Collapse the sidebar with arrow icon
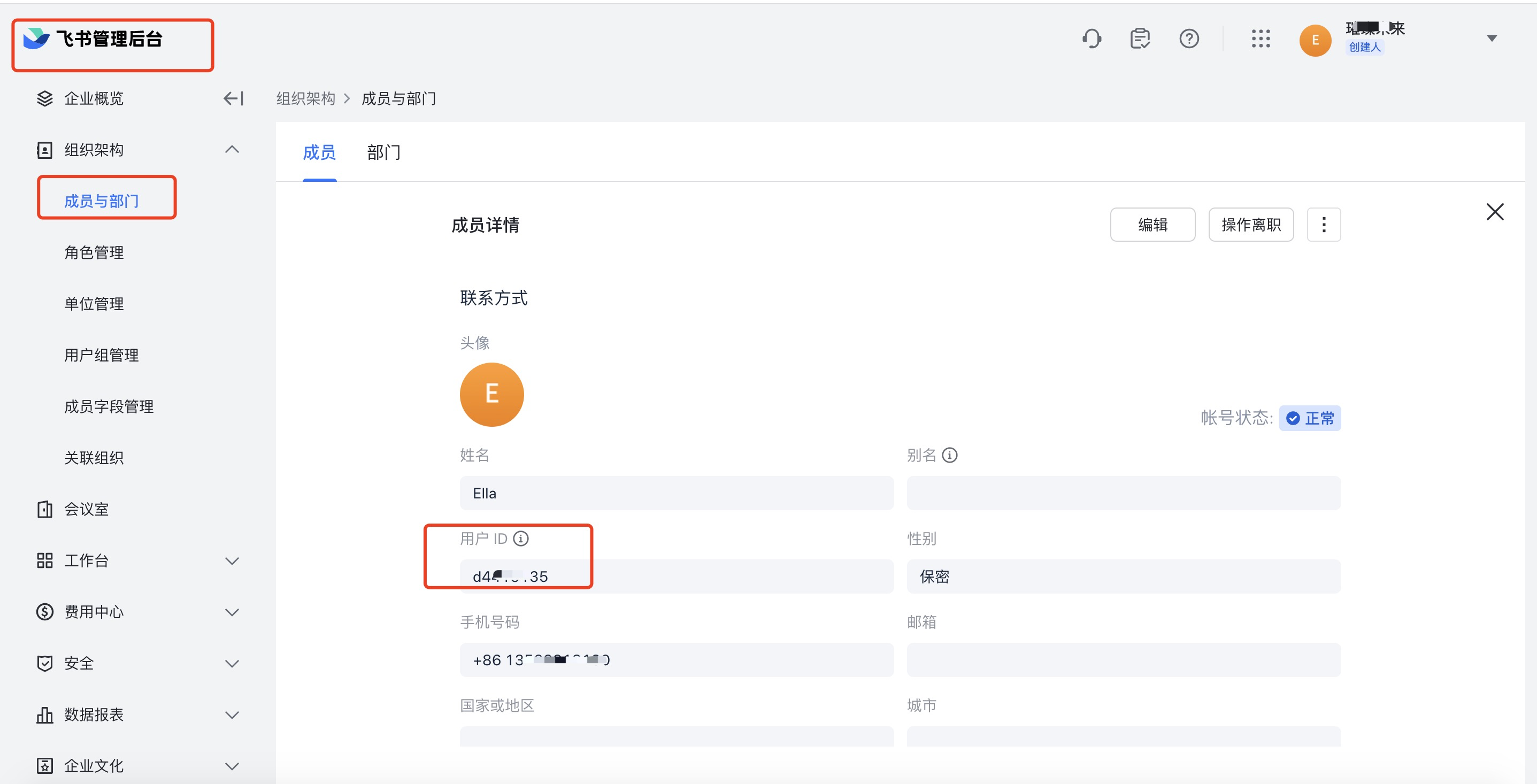The image size is (1537, 784). tap(233, 98)
